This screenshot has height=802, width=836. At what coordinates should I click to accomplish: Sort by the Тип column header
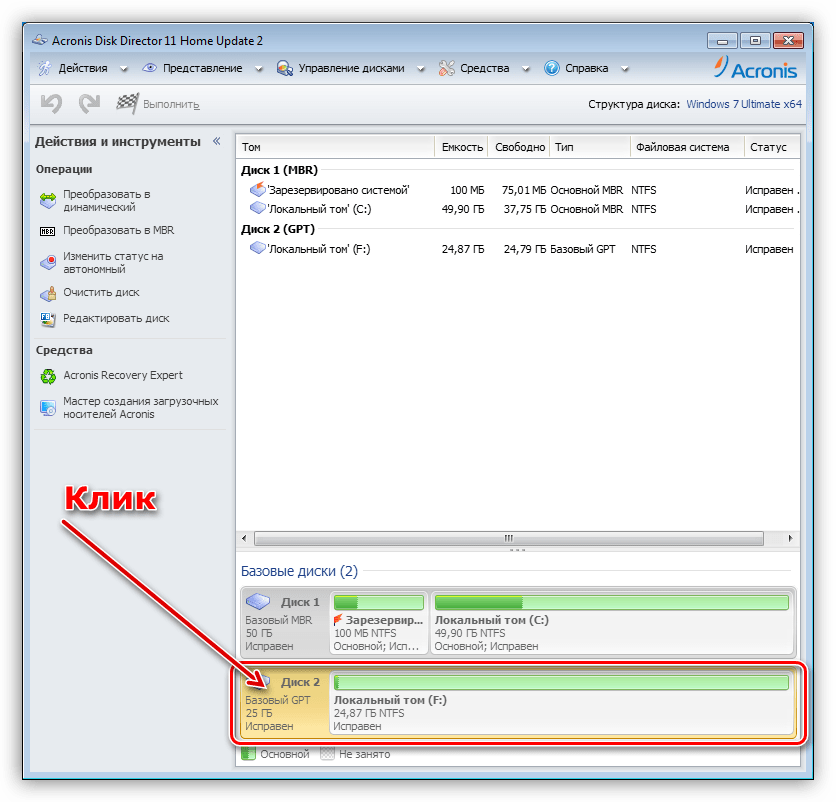coord(590,147)
